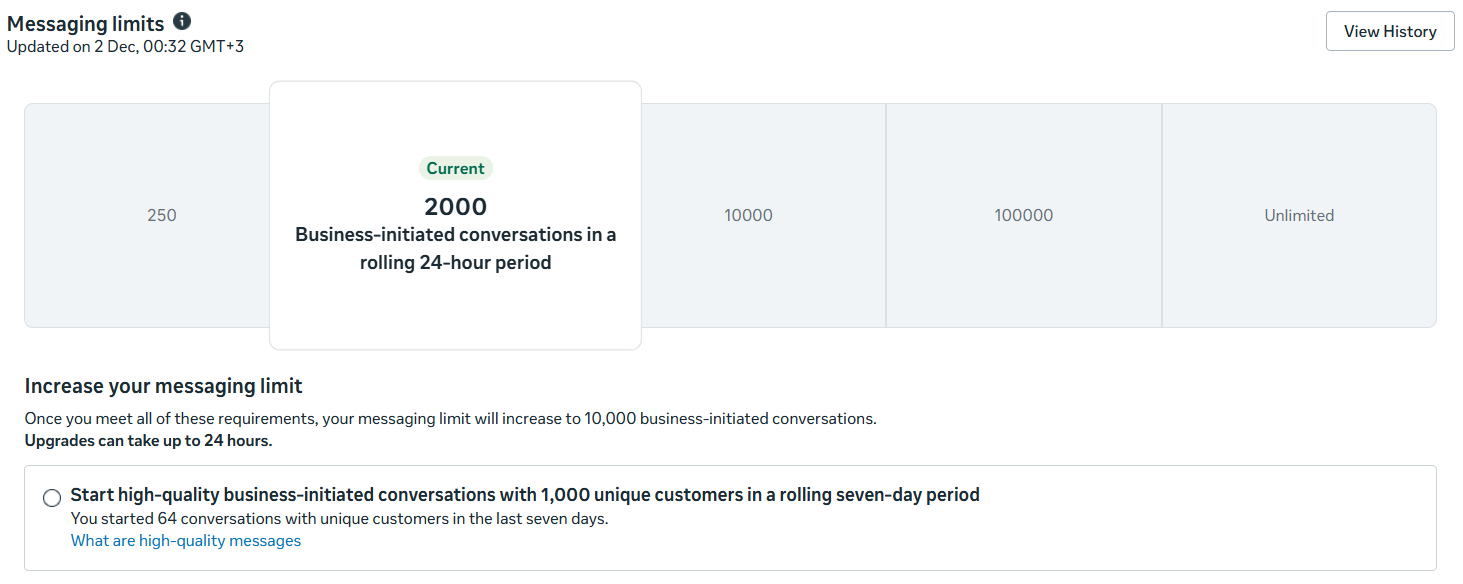1463x584 pixels.
Task: Click the green Current badge
Action: point(455,169)
